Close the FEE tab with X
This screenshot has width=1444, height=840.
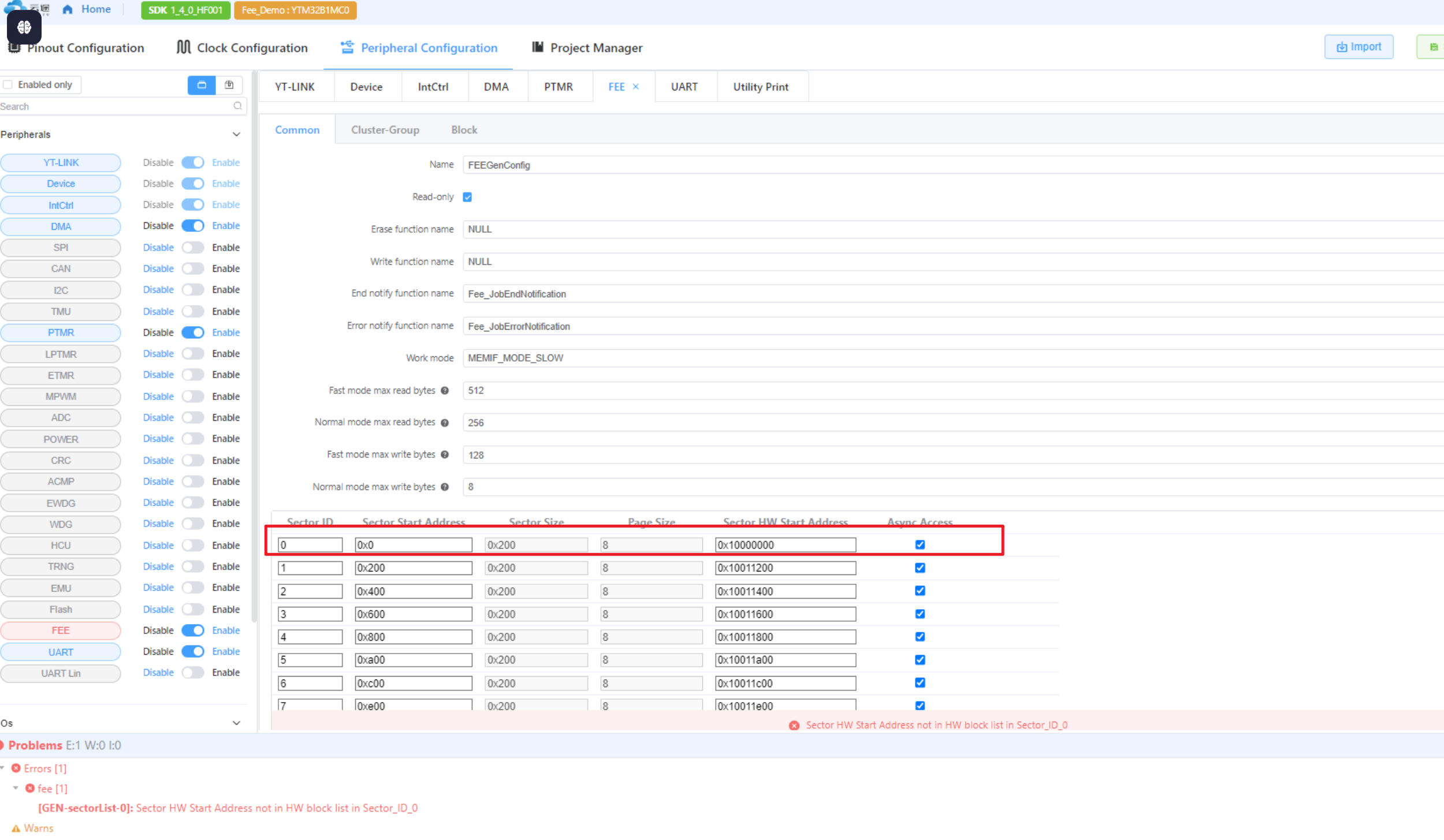click(x=636, y=87)
